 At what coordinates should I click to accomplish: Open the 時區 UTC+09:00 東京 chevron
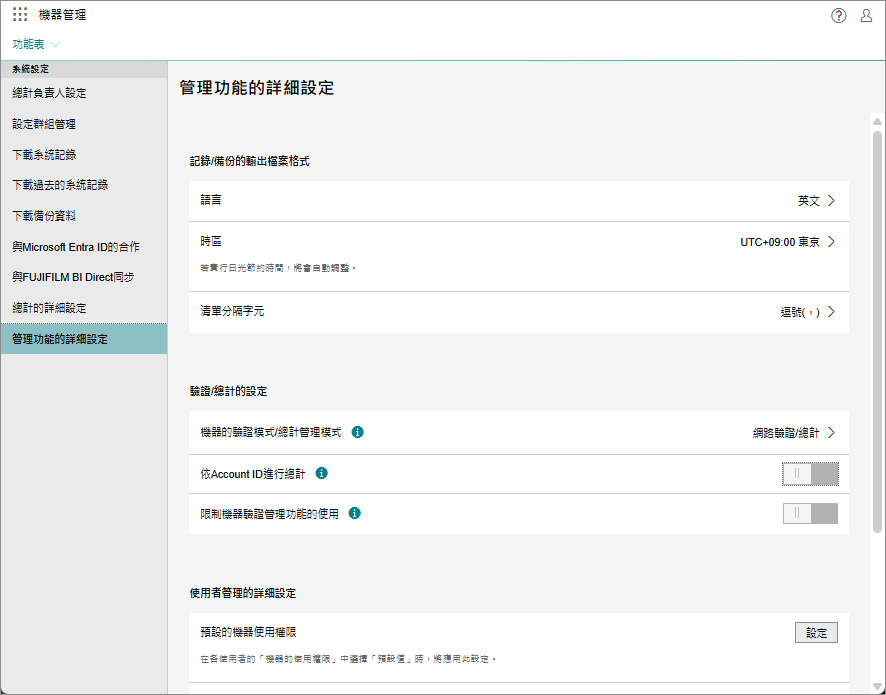click(x=831, y=242)
